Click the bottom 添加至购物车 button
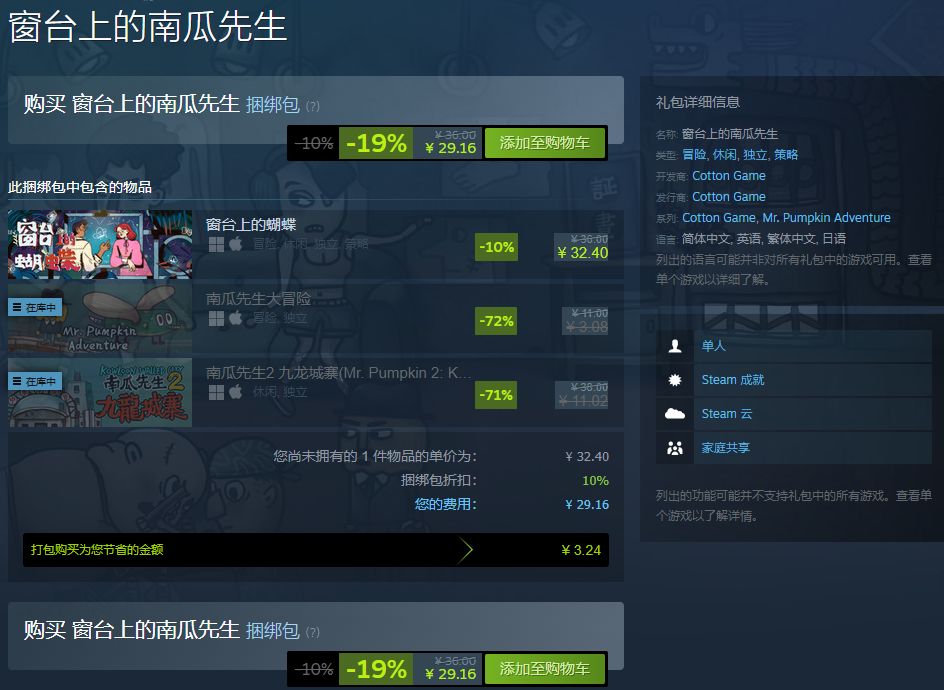The image size is (944, 690). click(544, 668)
